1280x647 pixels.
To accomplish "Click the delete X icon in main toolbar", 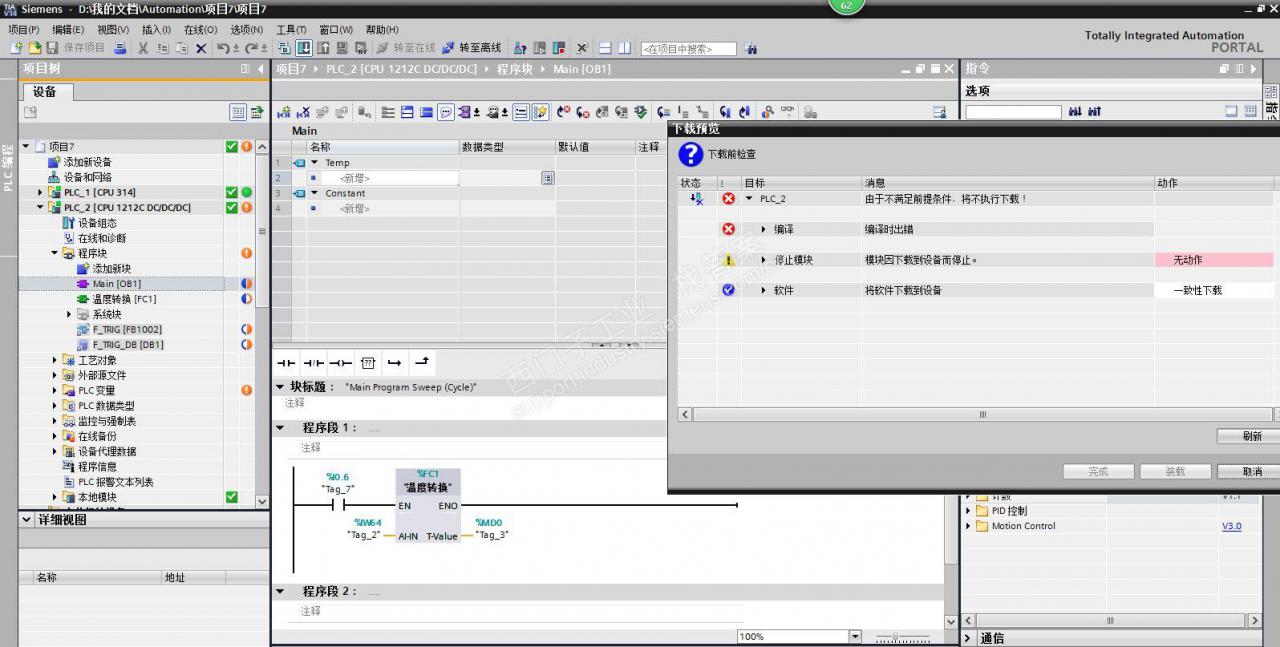I will 201,48.
